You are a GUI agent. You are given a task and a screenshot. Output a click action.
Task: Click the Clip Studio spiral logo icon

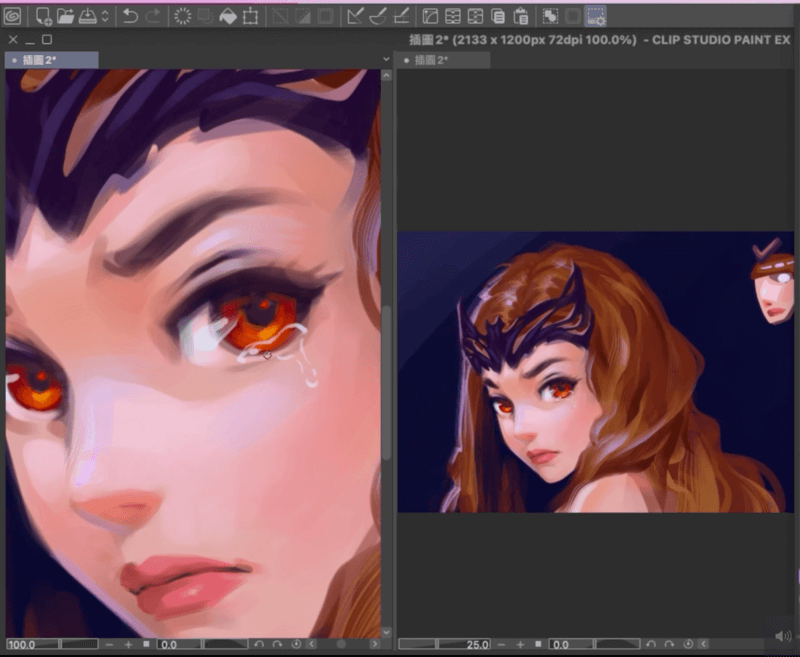12,16
